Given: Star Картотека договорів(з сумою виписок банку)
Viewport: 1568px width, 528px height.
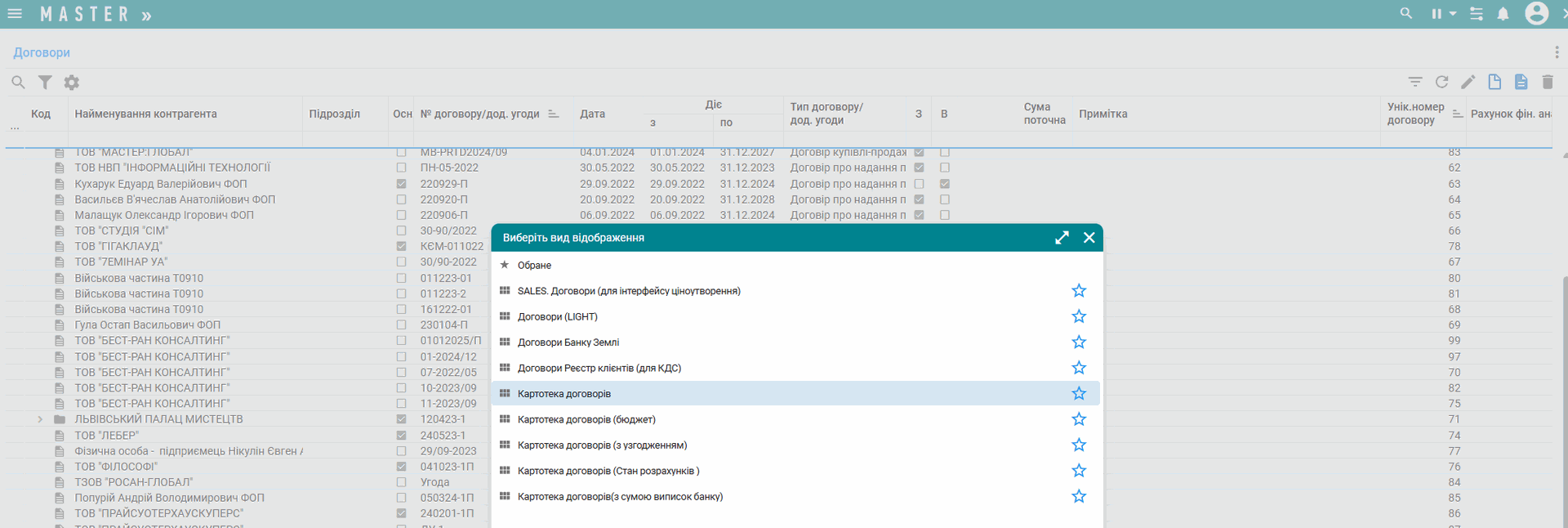Looking at the screenshot, I should click(1079, 496).
